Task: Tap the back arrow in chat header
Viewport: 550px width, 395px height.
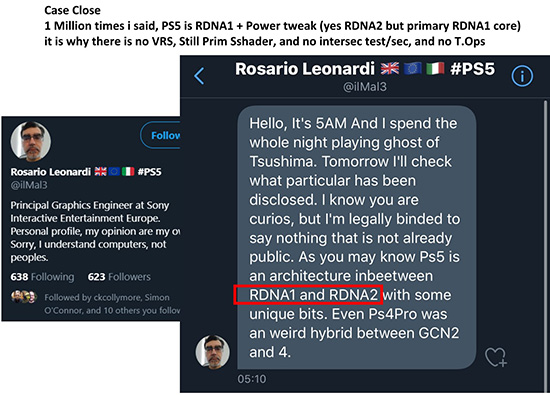Action: 199,76
